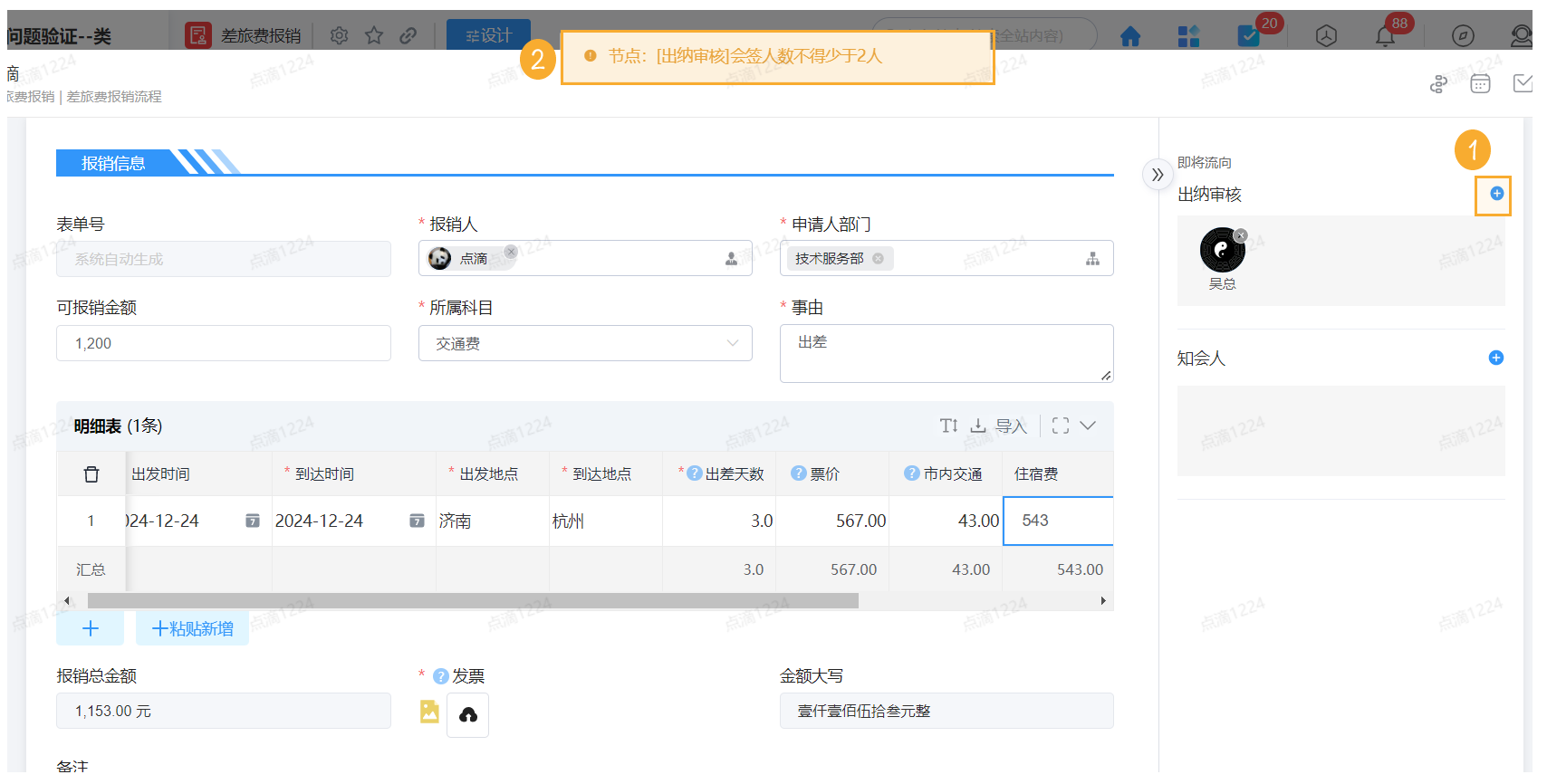Collapse the 明细表 with chevron

tap(1089, 425)
